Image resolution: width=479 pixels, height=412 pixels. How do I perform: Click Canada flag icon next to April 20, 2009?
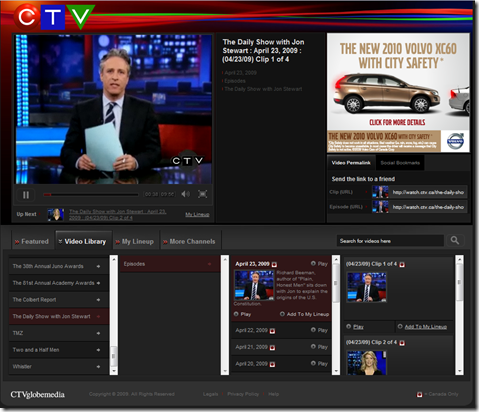point(272,364)
